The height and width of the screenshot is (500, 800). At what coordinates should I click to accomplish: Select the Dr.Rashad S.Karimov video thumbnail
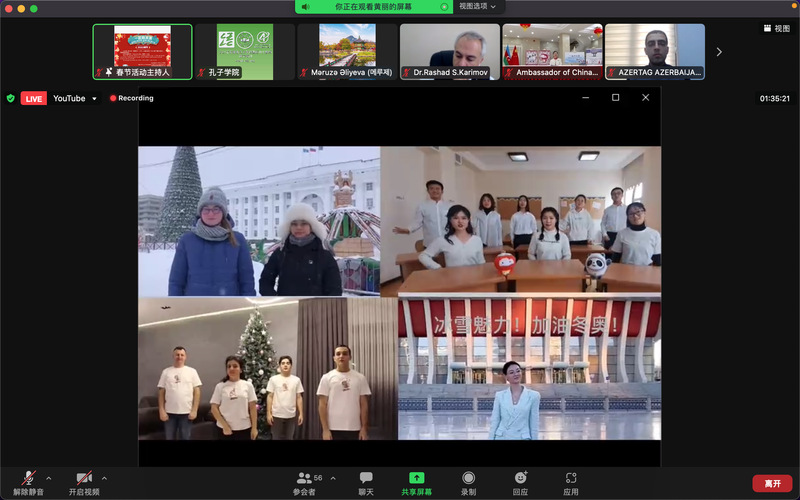[x=449, y=52]
